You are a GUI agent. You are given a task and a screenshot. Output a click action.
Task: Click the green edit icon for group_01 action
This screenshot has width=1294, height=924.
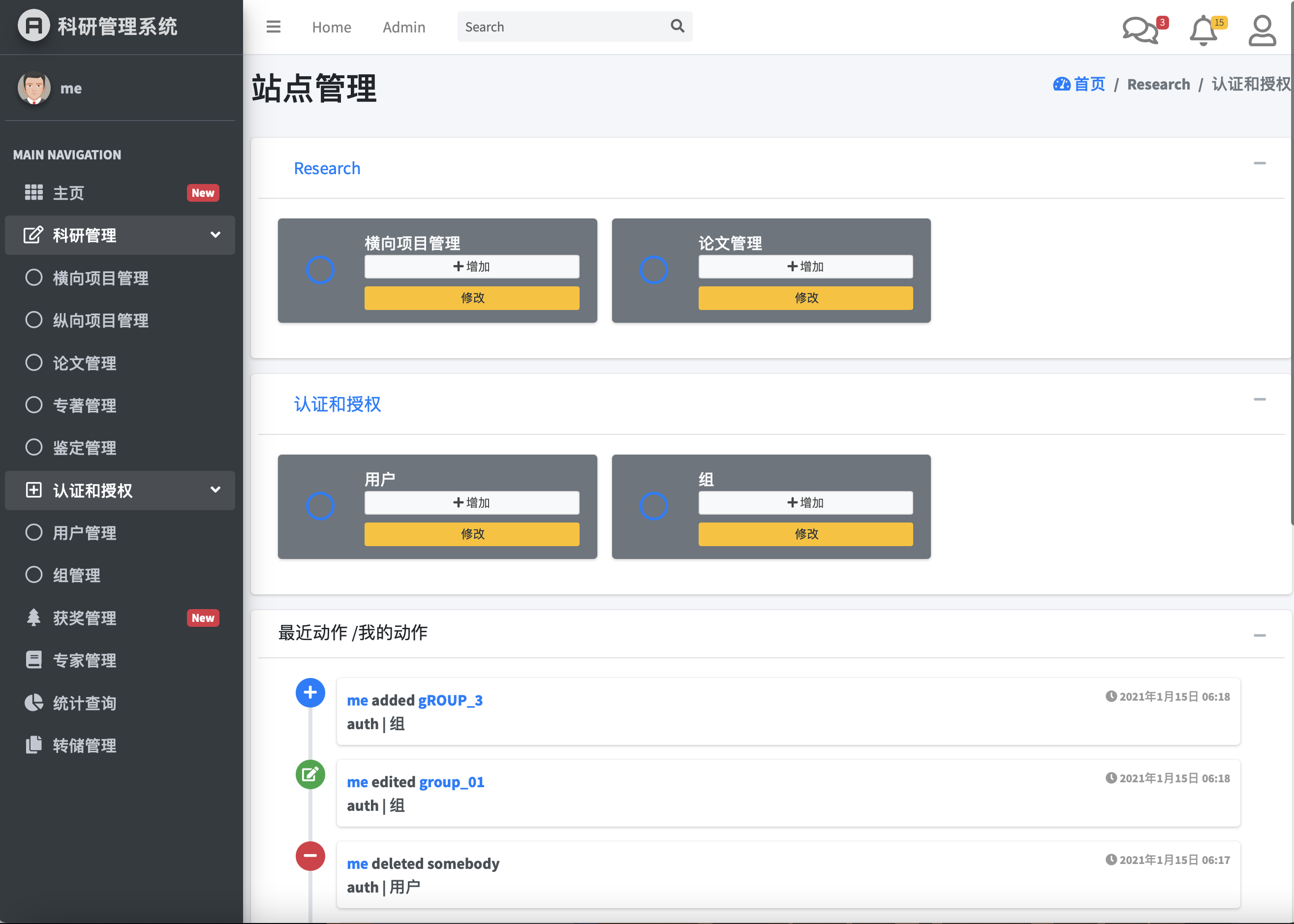tap(310, 774)
